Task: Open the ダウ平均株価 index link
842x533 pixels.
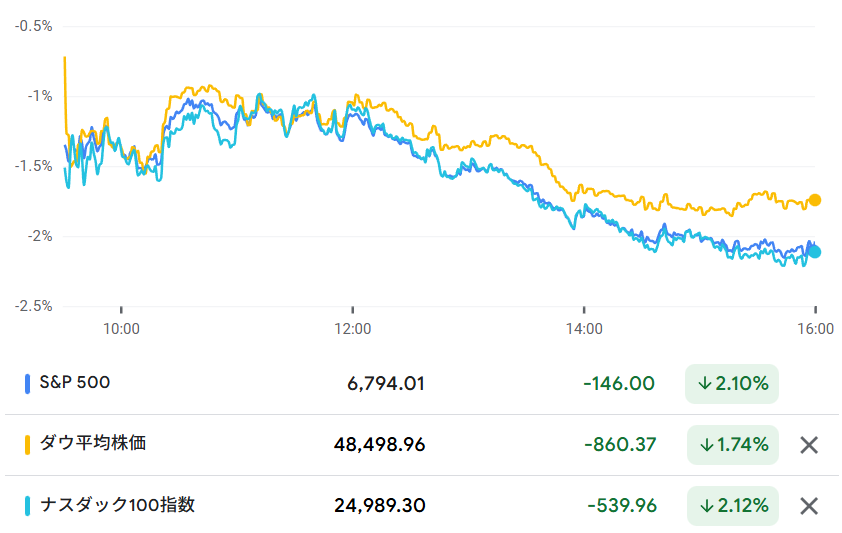Action: point(93,443)
